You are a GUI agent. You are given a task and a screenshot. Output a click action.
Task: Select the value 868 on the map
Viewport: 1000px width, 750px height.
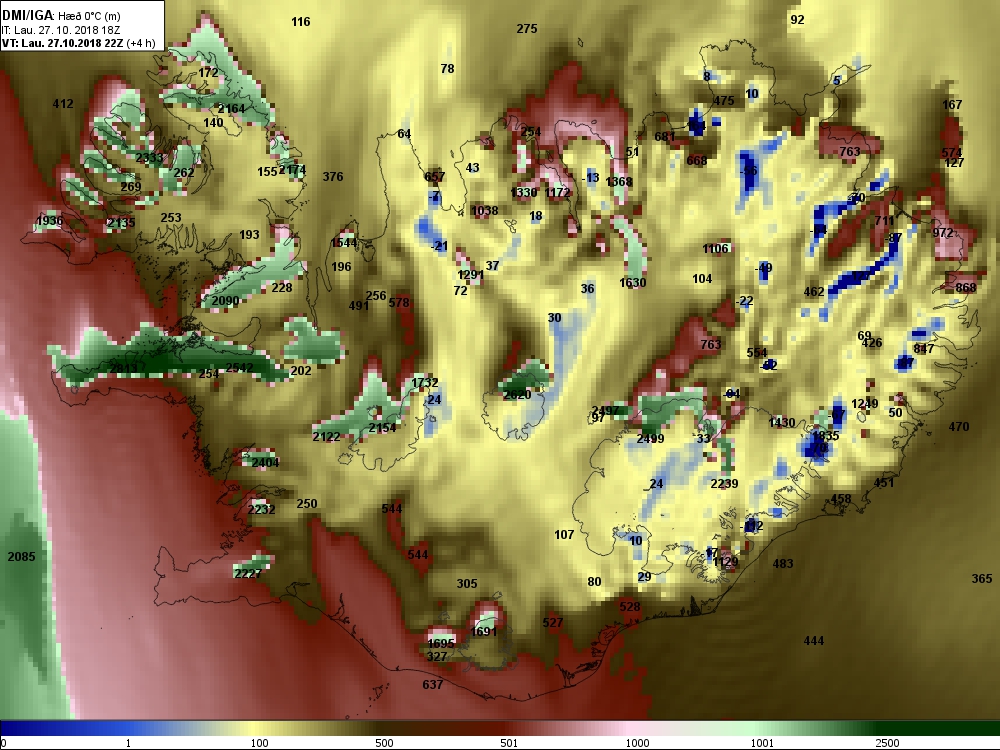pos(966,288)
